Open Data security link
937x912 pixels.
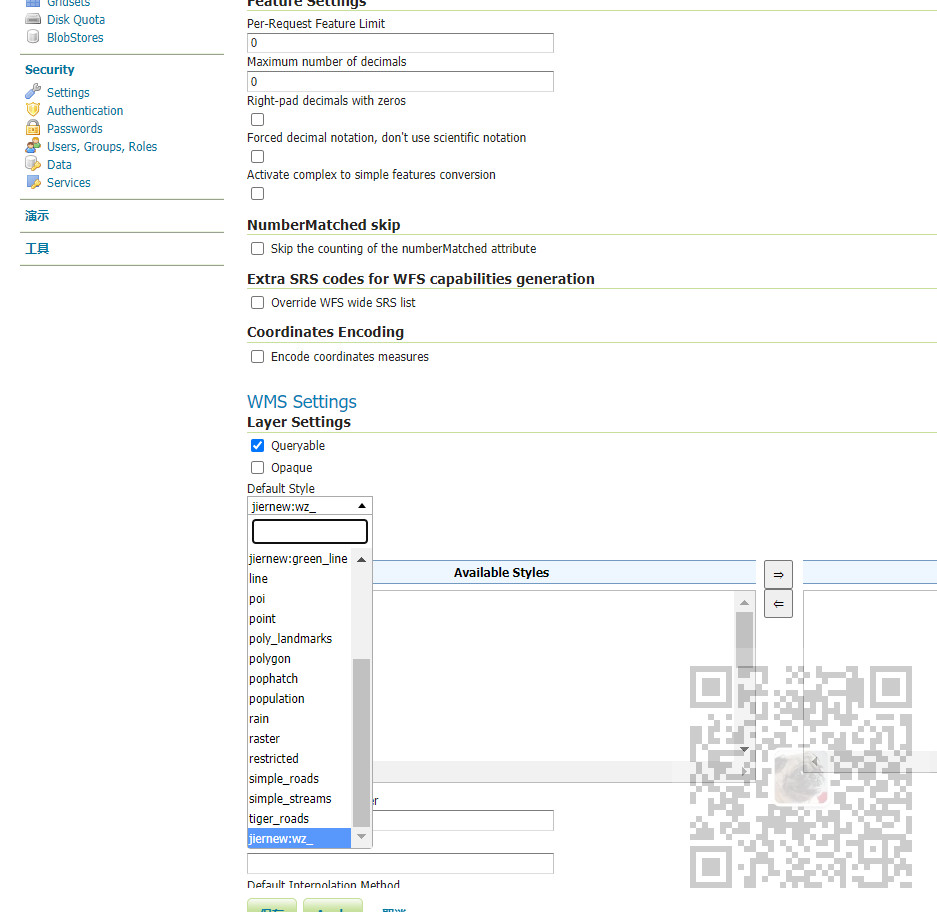coord(59,164)
